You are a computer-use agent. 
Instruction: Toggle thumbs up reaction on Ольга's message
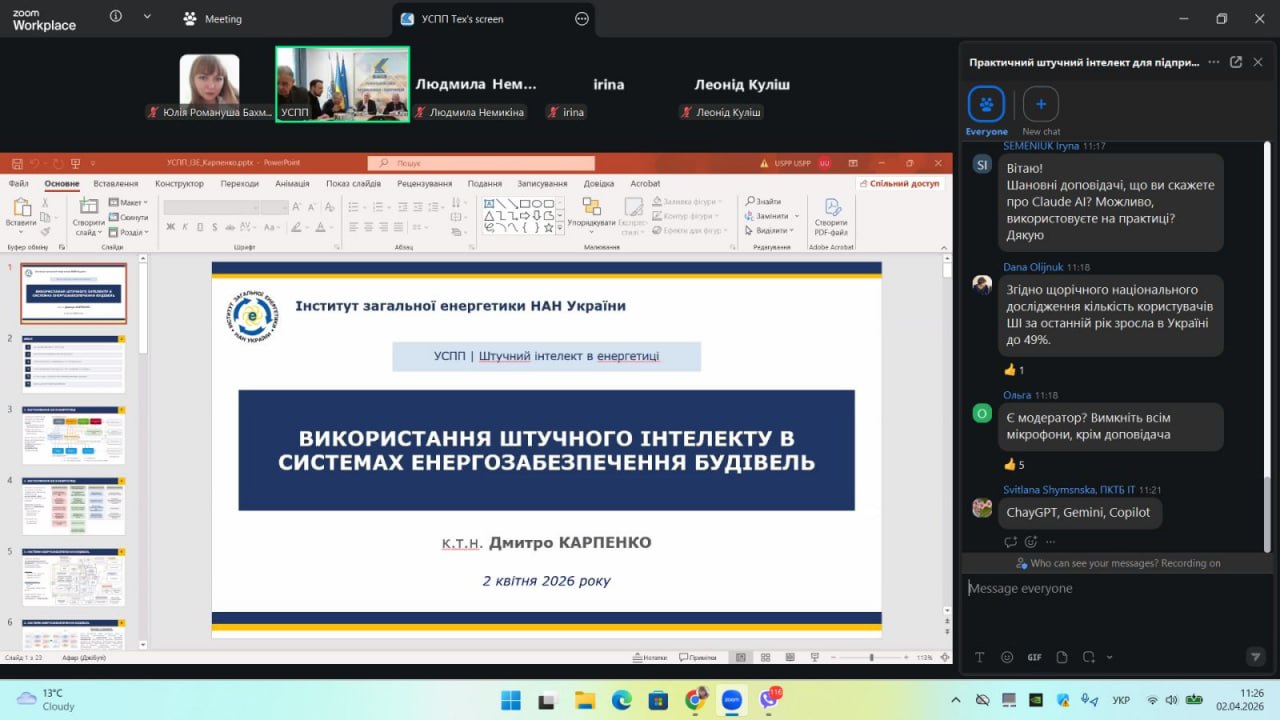coord(1013,465)
